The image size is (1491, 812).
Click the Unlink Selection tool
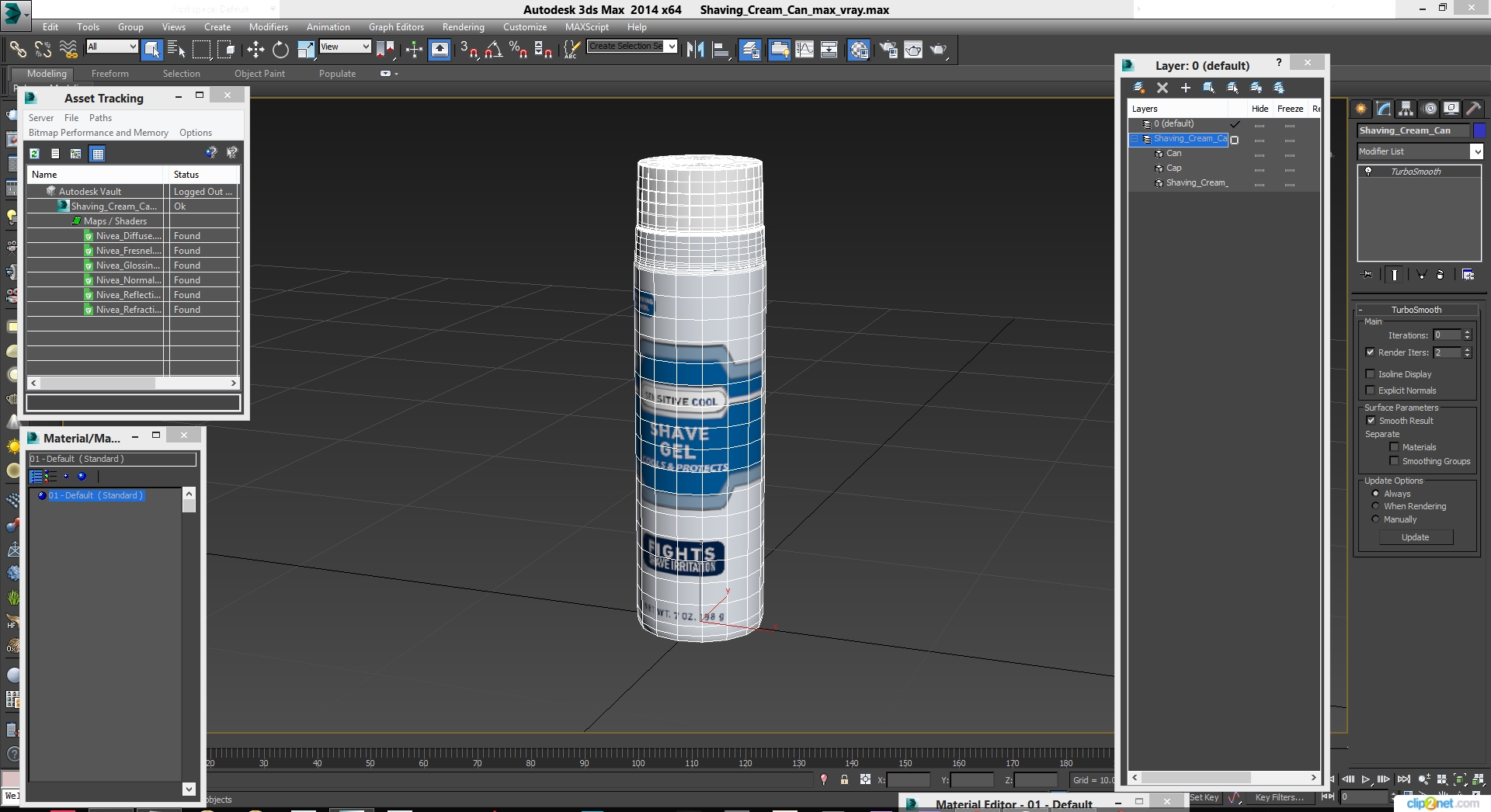pyautogui.click(x=43, y=50)
